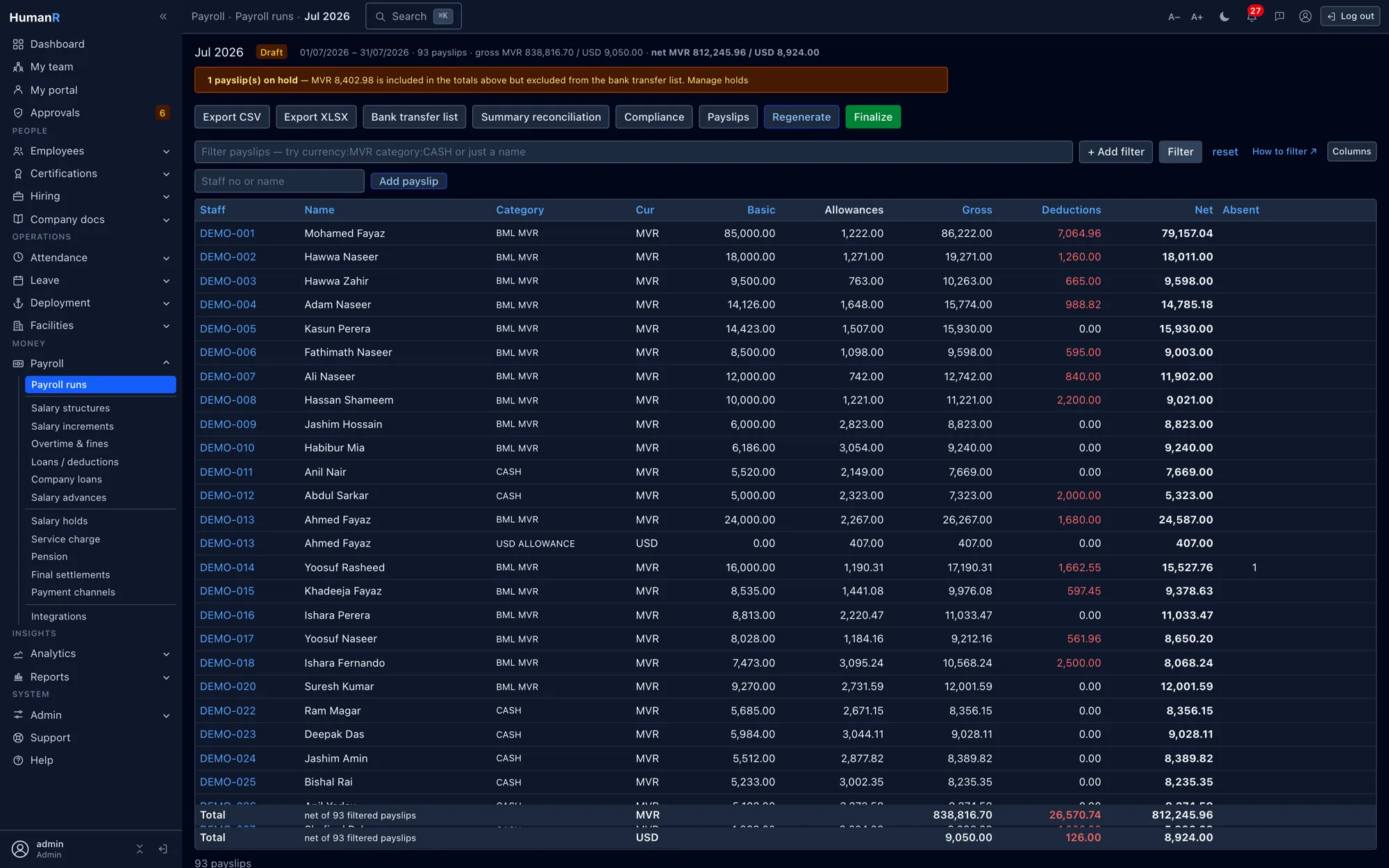Open Overtime & fines submenu item
1389x868 pixels.
pos(69,444)
